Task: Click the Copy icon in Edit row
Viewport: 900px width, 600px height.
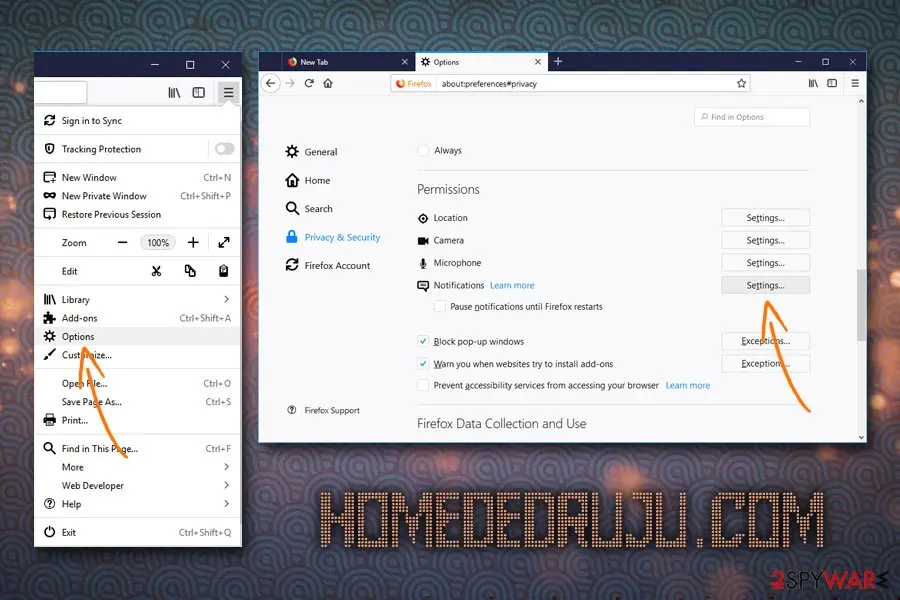Action: coord(190,271)
